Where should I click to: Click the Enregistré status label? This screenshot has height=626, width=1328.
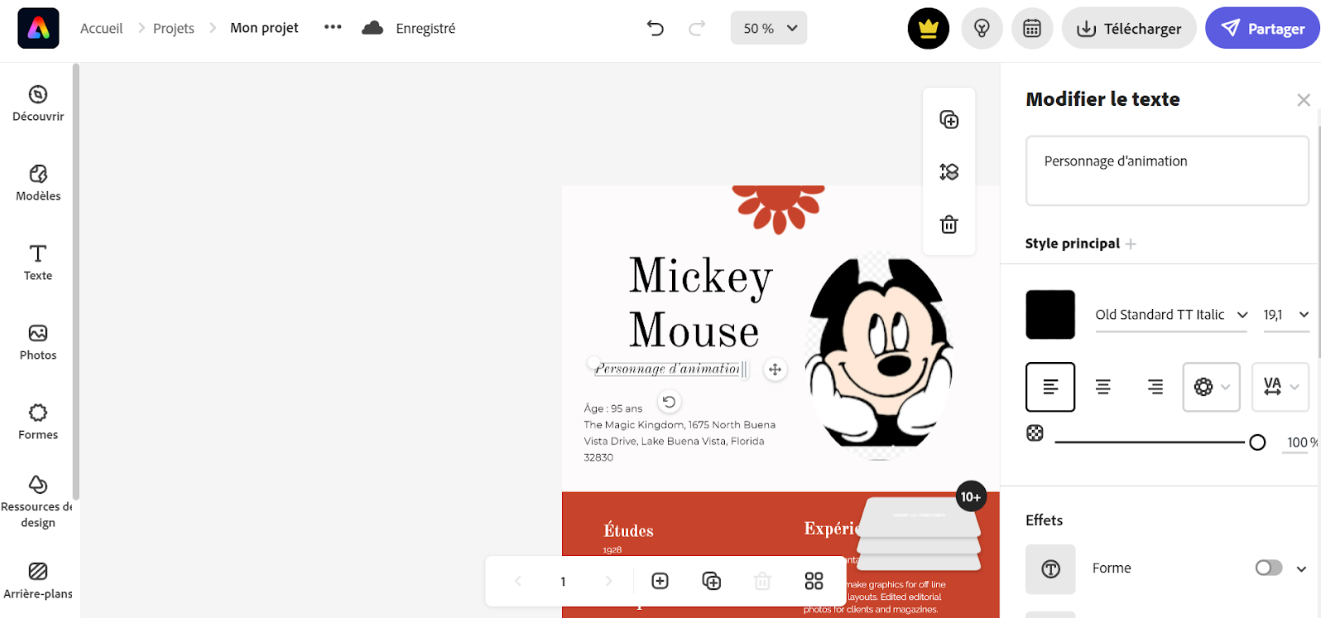click(425, 28)
